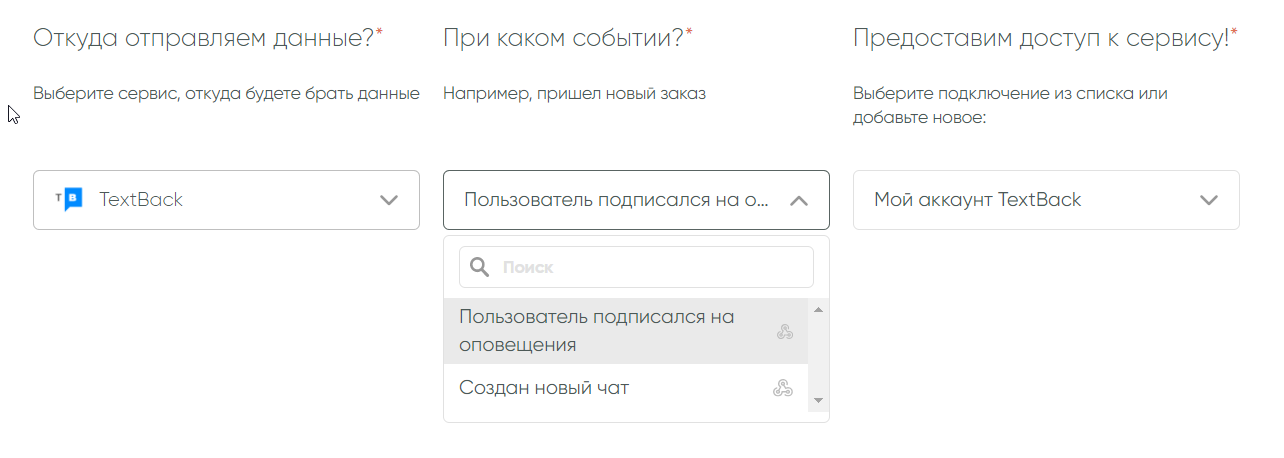This screenshot has width=1284, height=458.
Task: Click the "TextBack" service name in selector
Action: point(141,200)
